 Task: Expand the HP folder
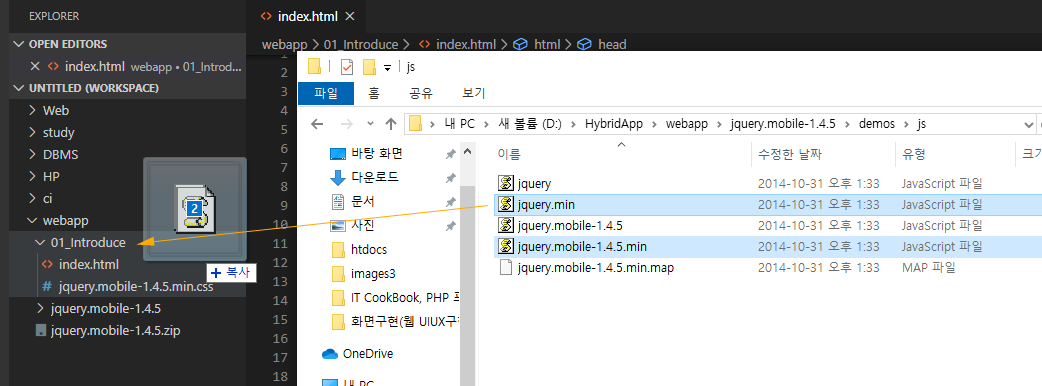point(33,176)
